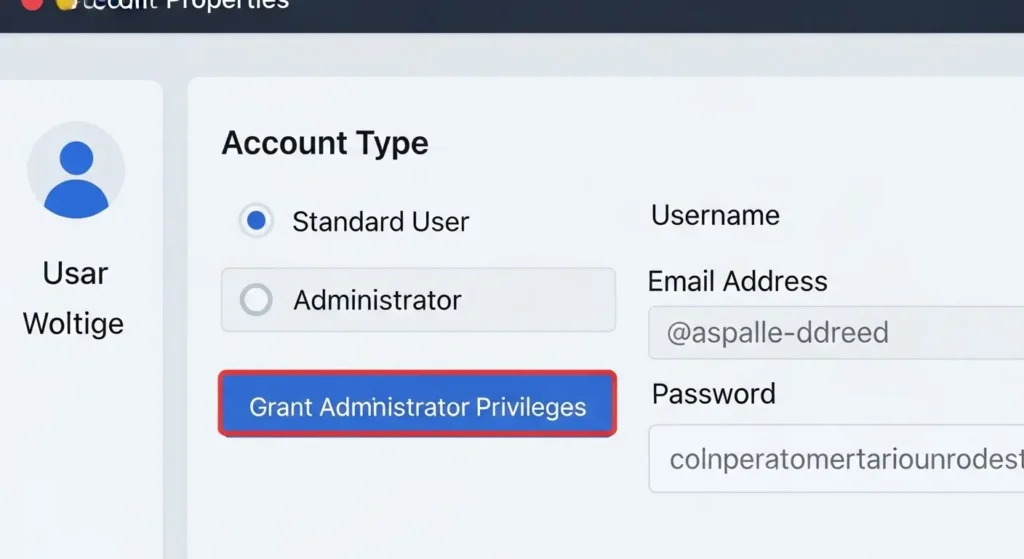Viewport: 1024px width, 559px height.
Task: Click the Administrator option label text
Action: click(x=377, y=300)
